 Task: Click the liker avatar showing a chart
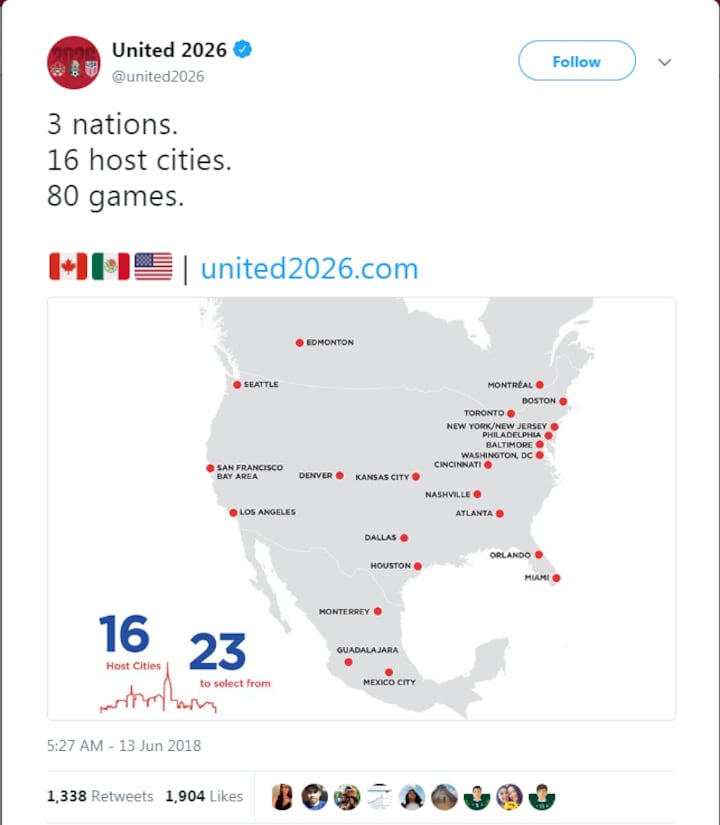(379, 796)
